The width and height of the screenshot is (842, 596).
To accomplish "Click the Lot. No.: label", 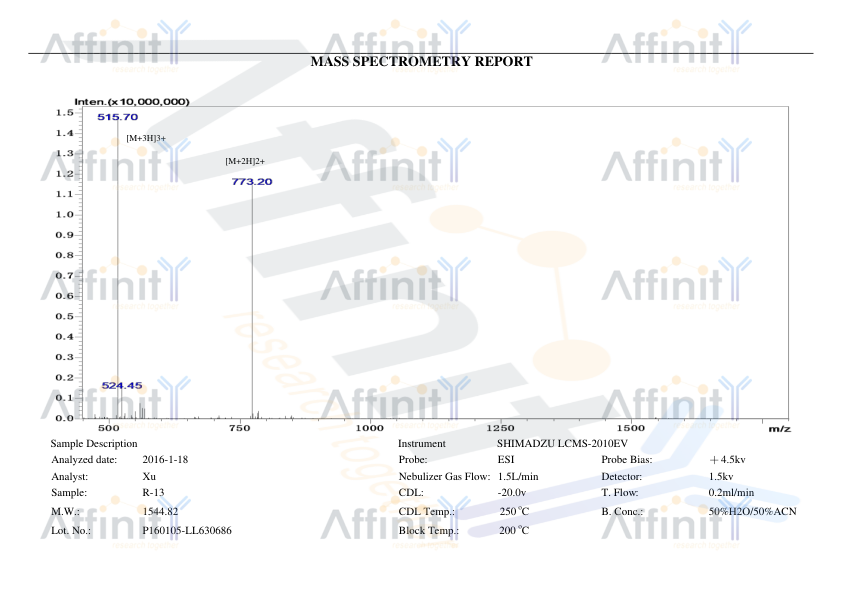I will [71, 531].
